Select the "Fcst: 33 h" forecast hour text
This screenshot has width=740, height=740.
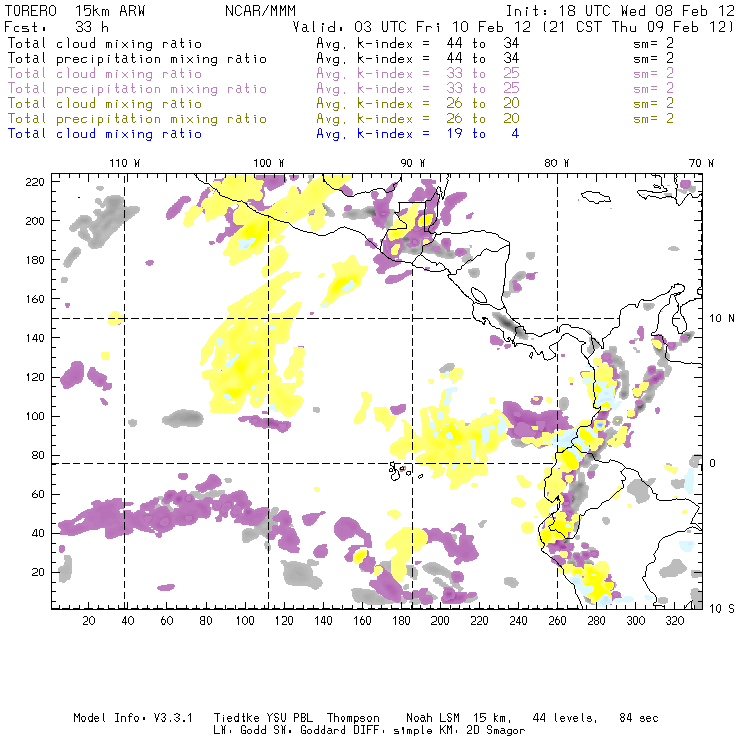(57, 27)
